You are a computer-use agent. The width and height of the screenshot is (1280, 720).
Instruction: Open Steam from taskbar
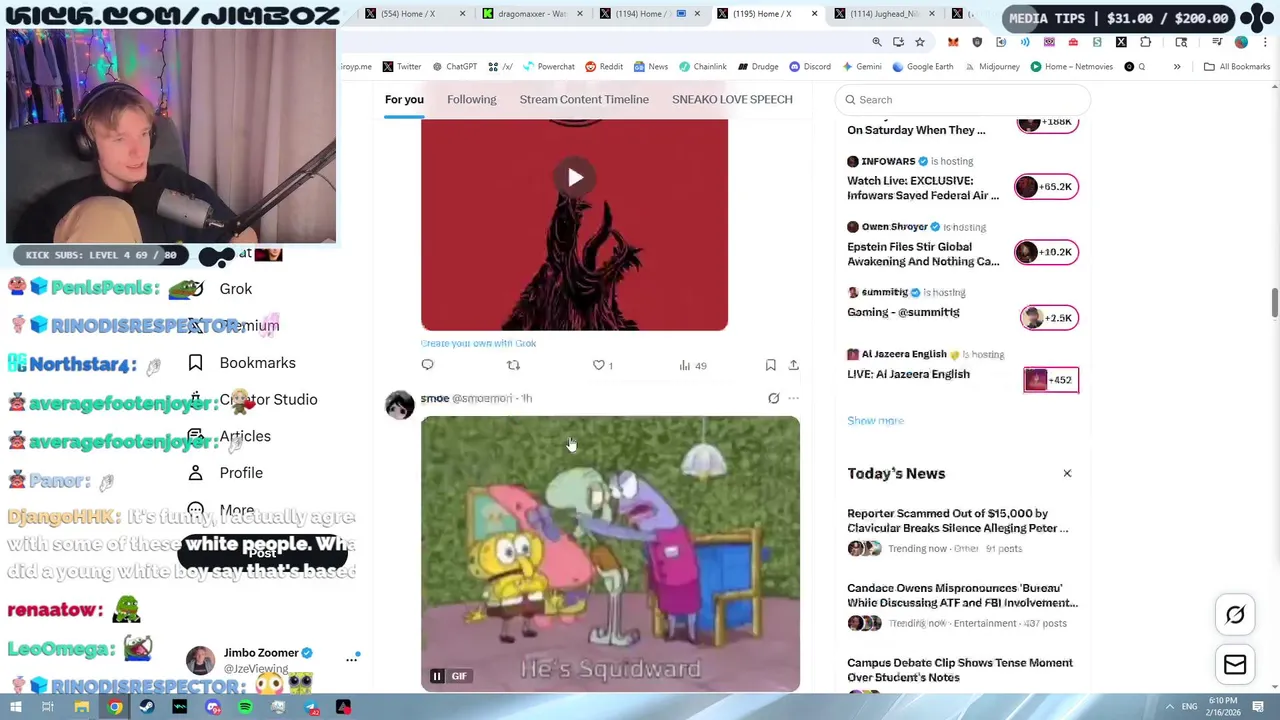pos(147,707)
